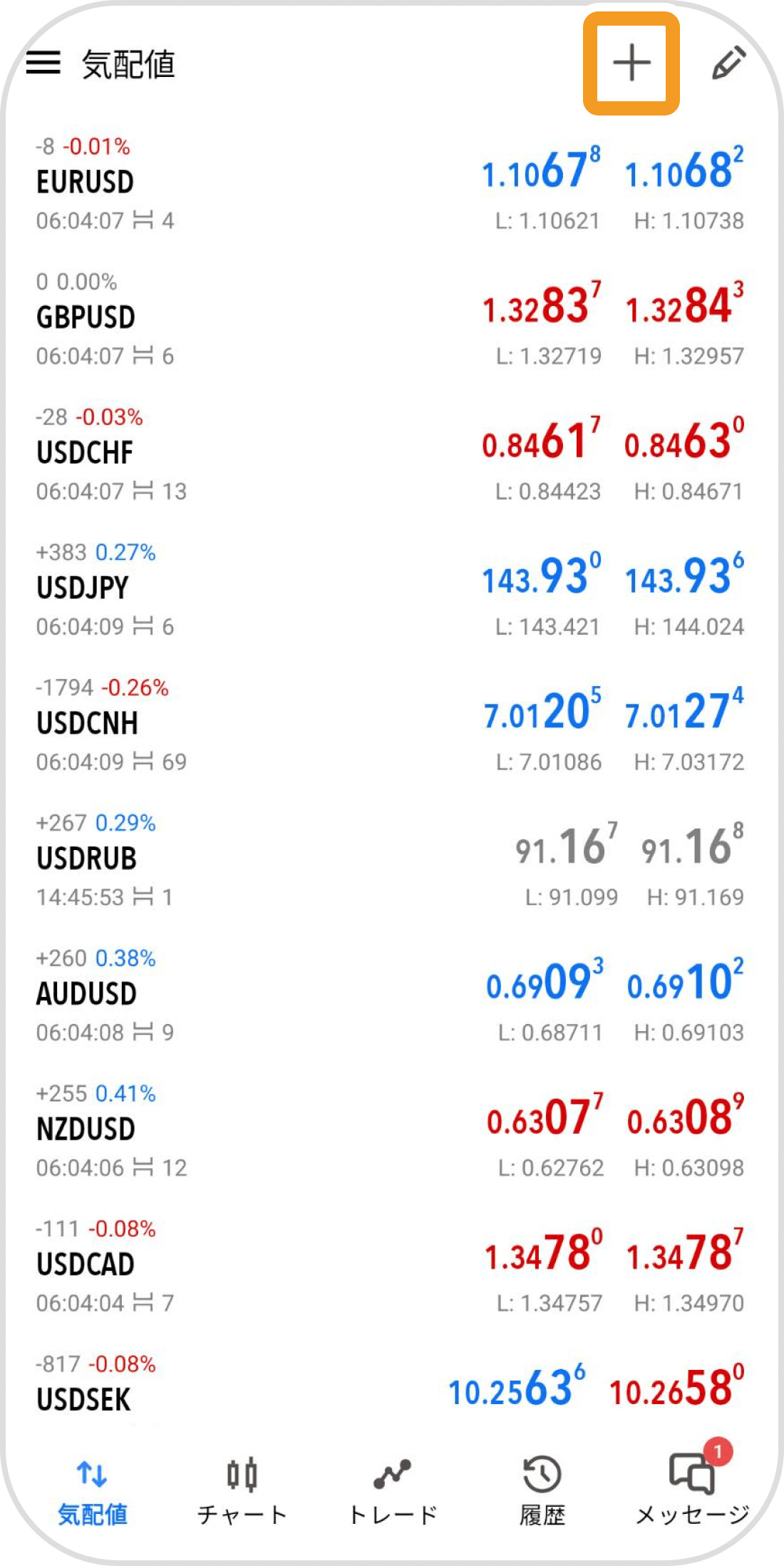Tap the plus icon to add symbol
The image size is (784, 1566).
point(631,63)
